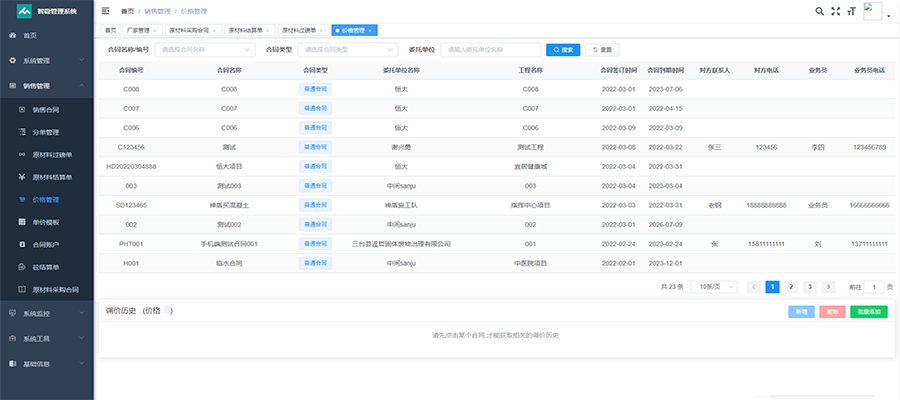Click the green system logo icon
This screenshot has width=900, height=400.
pyautogui.click(x=25, y=11)
